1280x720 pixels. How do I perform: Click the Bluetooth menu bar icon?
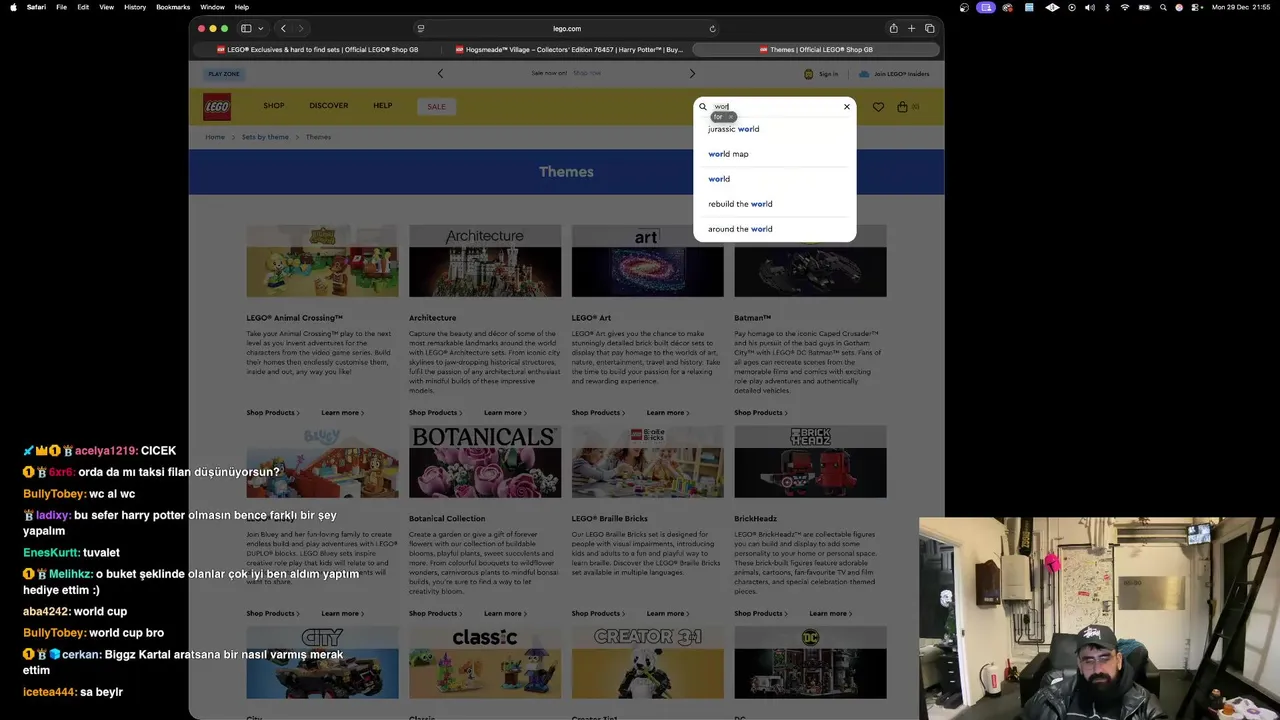pyautogui.click(x=1107, y=7)
